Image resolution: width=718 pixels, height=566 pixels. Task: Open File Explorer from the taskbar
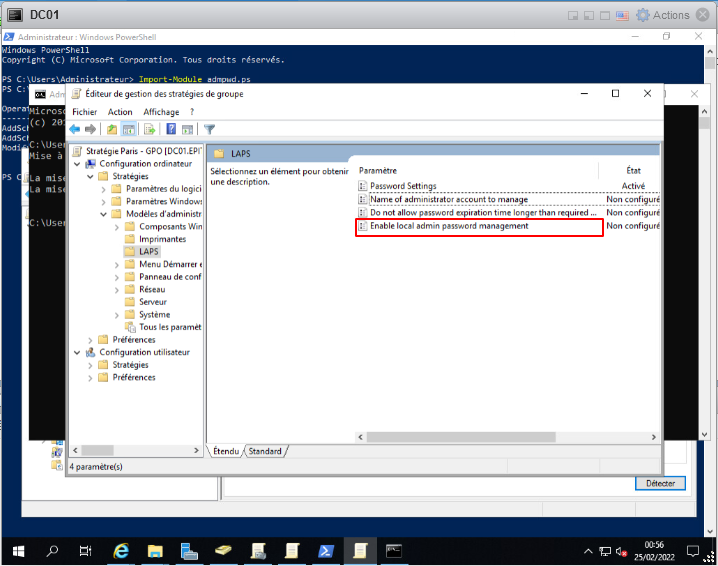pos(155,551)
